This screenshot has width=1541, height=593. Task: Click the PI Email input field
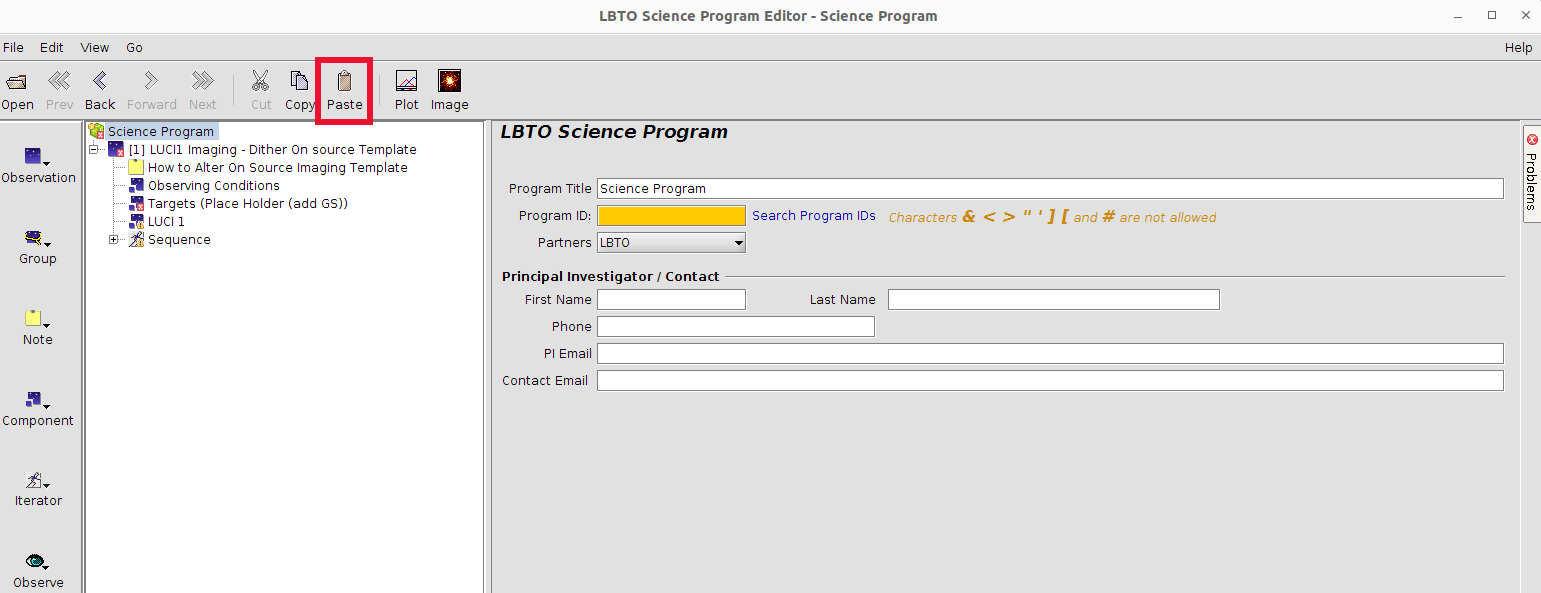1049,353
